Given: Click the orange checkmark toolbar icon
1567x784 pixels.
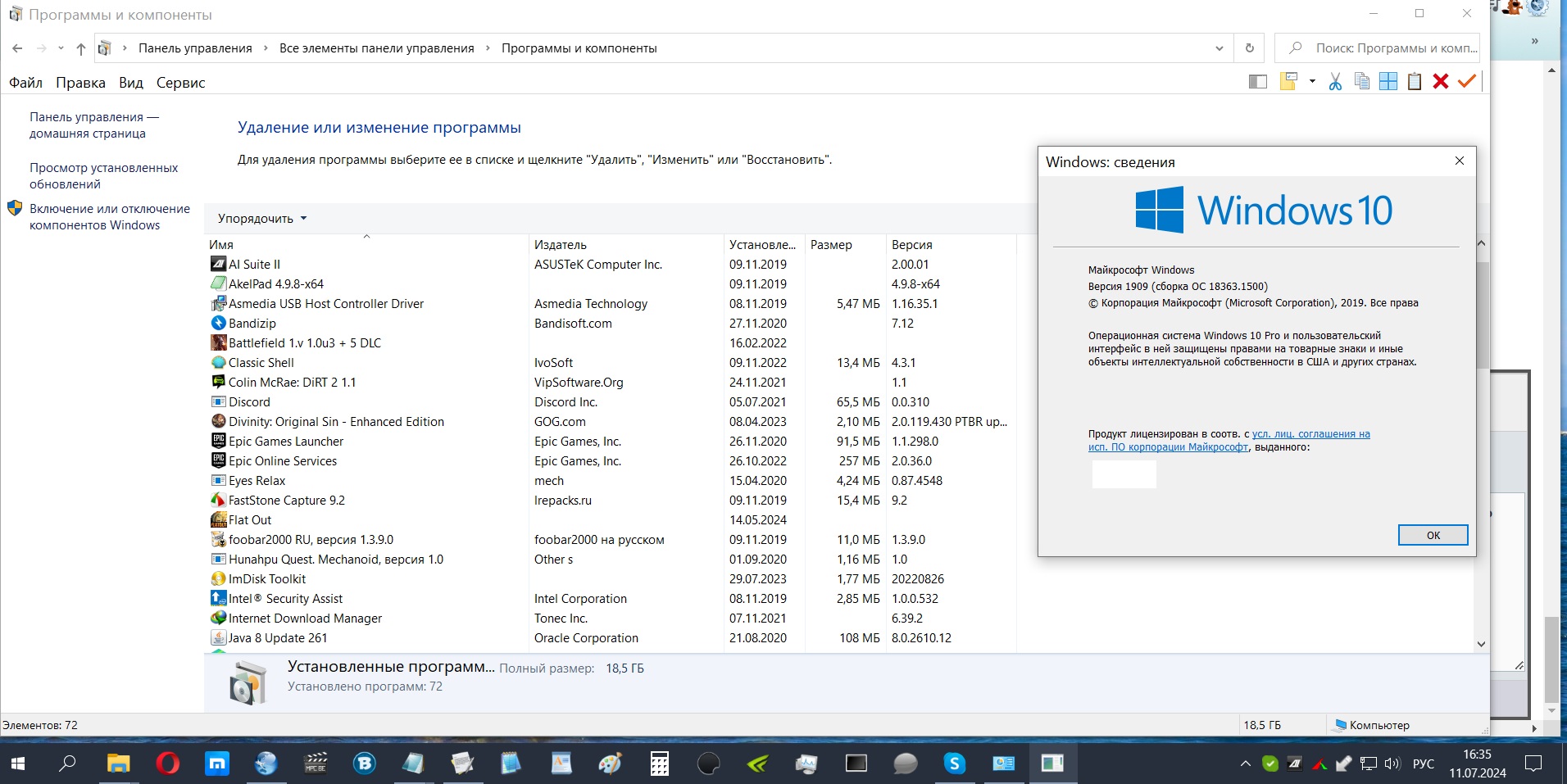Looking at the screenshot, I should pos(1467,81).
